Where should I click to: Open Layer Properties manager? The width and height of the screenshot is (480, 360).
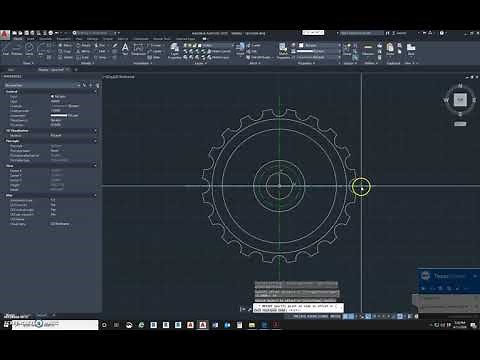tap(174, 51)
